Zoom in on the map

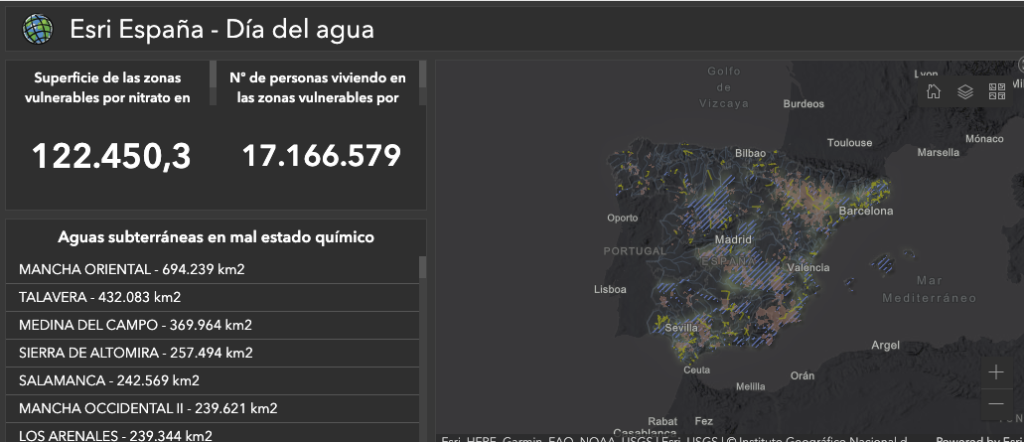pos(996,372)
